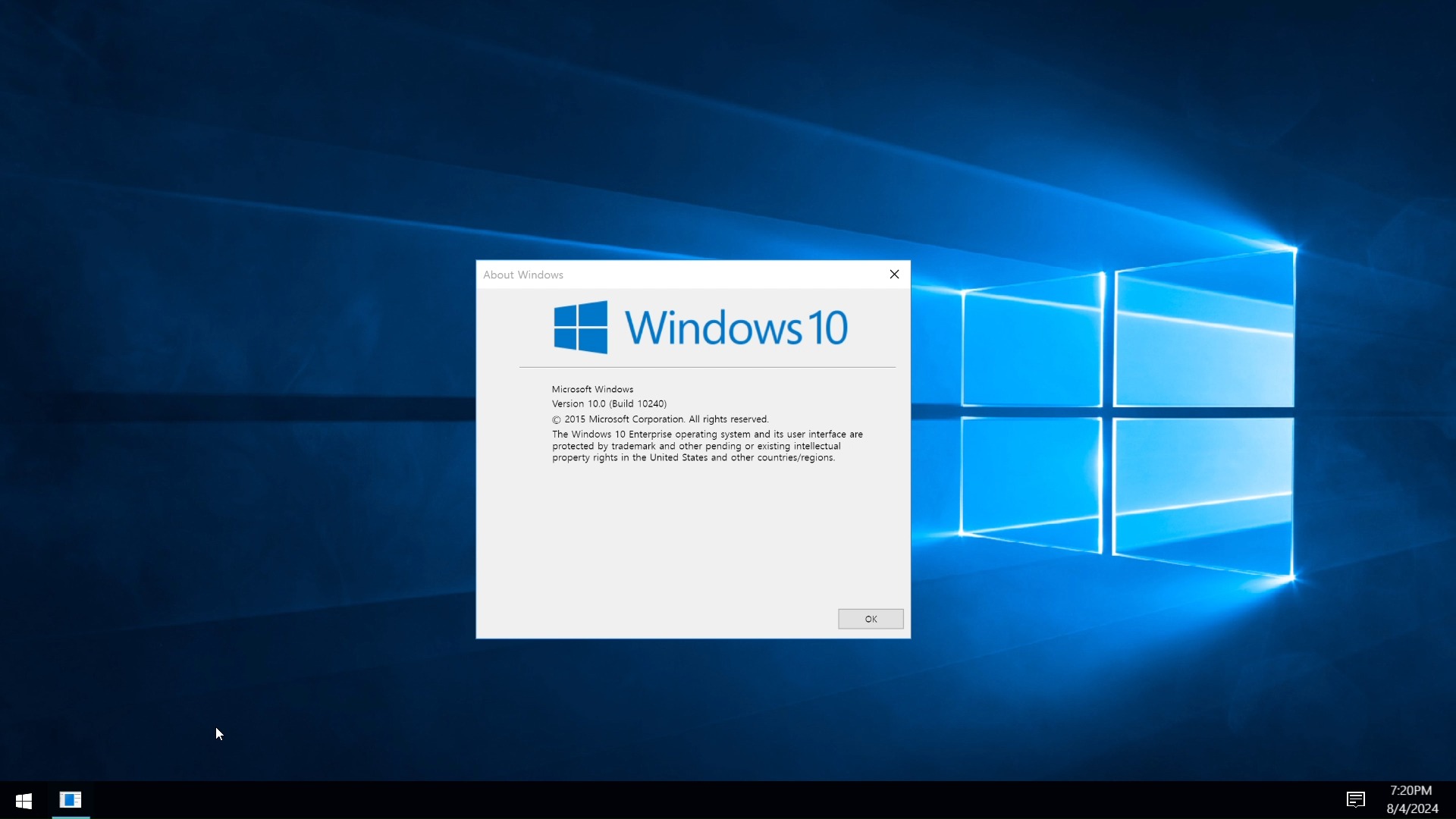Click the clock showing 7:20PM
This screenshot has height=819, width=1456.
point(1411,790)
